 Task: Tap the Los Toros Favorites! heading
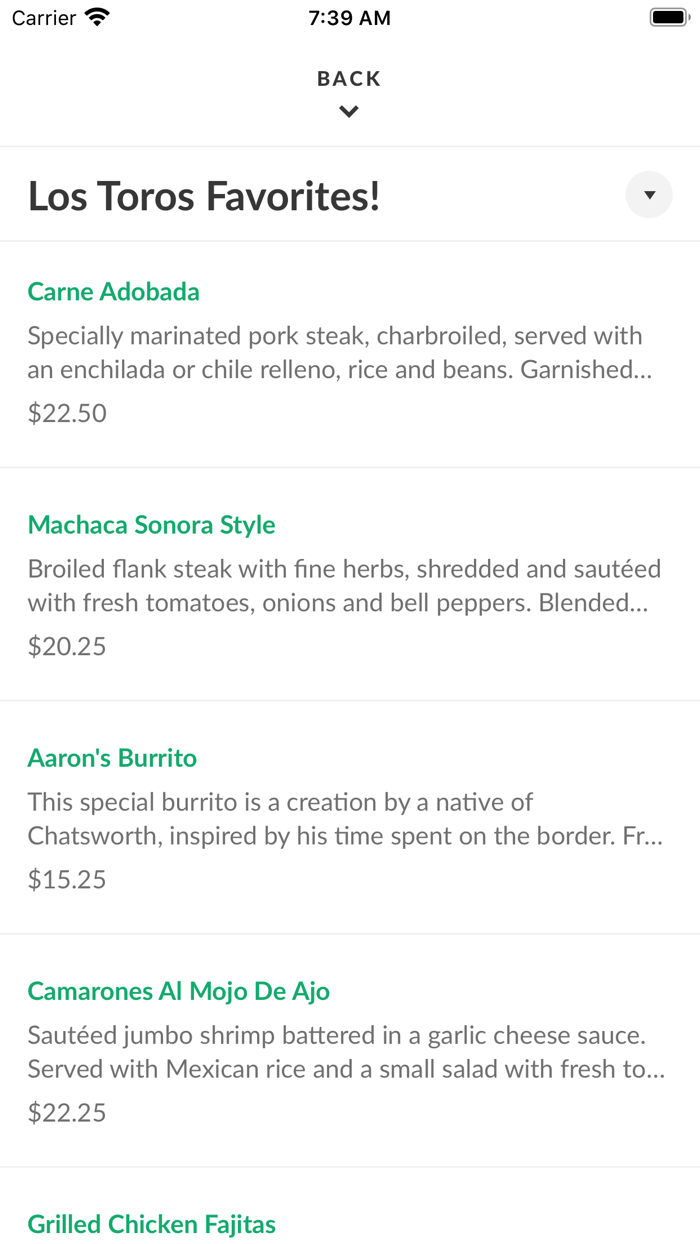[x=204, y=196]
